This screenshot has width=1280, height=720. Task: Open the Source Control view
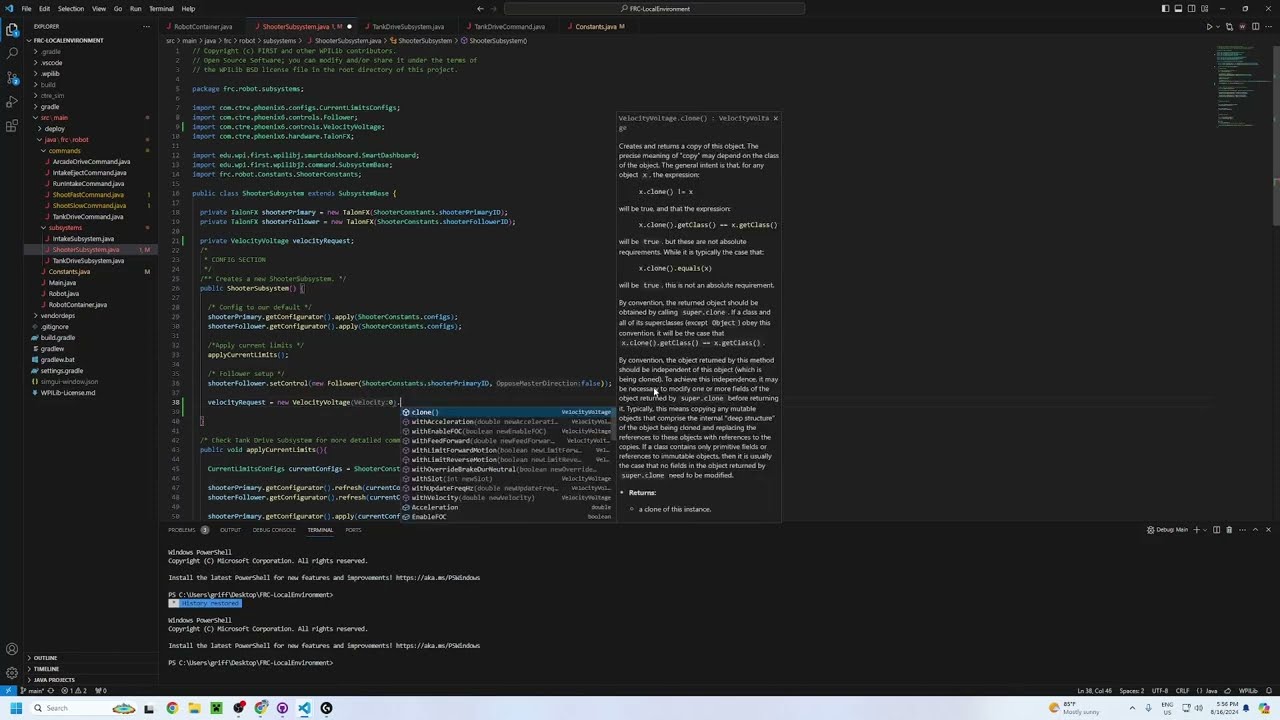[12, 78]
